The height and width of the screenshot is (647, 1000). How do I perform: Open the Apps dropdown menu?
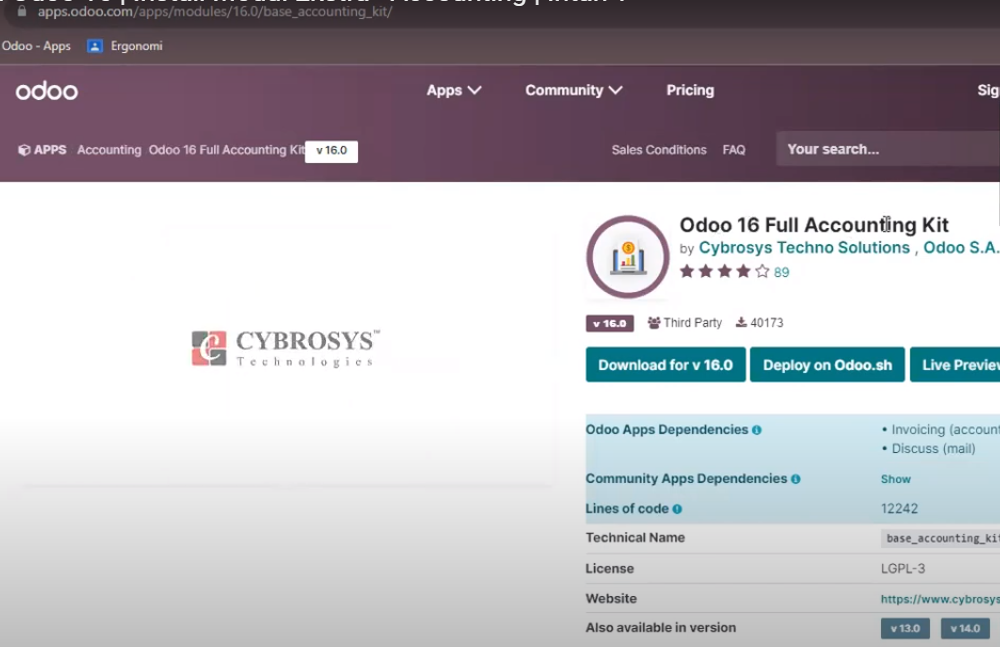point(454,90)
